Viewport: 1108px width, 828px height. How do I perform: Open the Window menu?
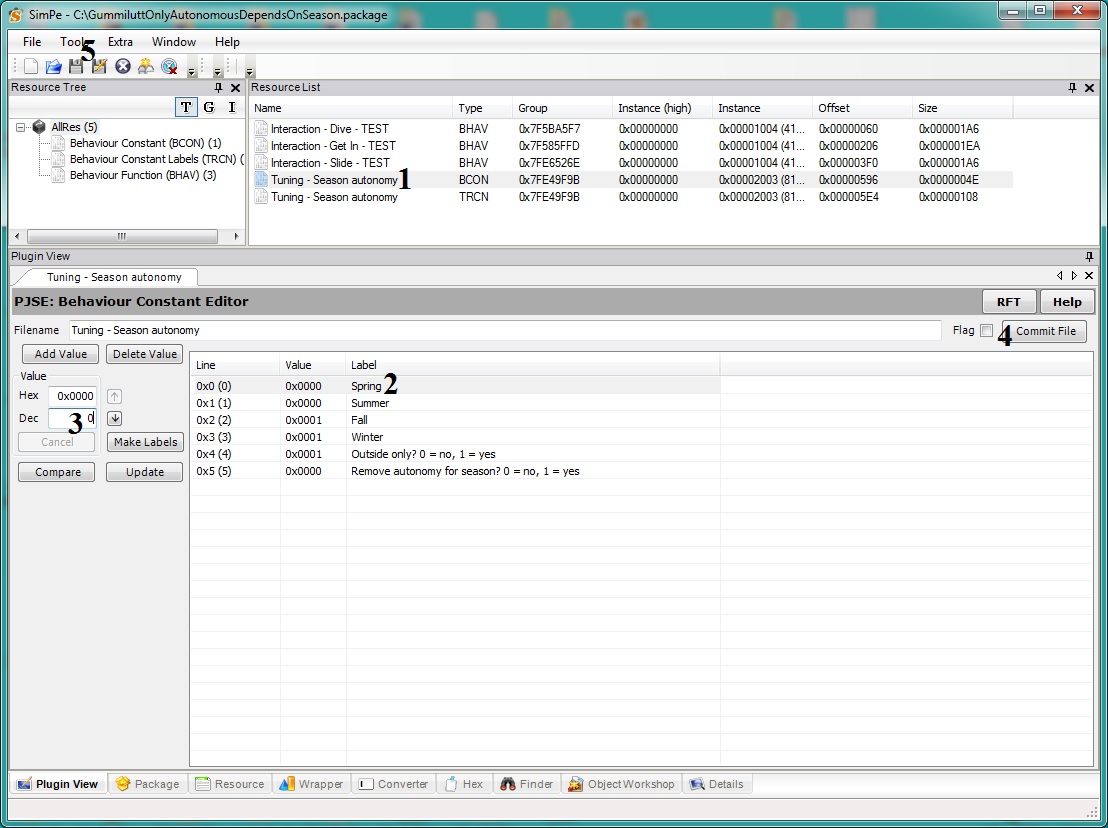coord(174,42)
